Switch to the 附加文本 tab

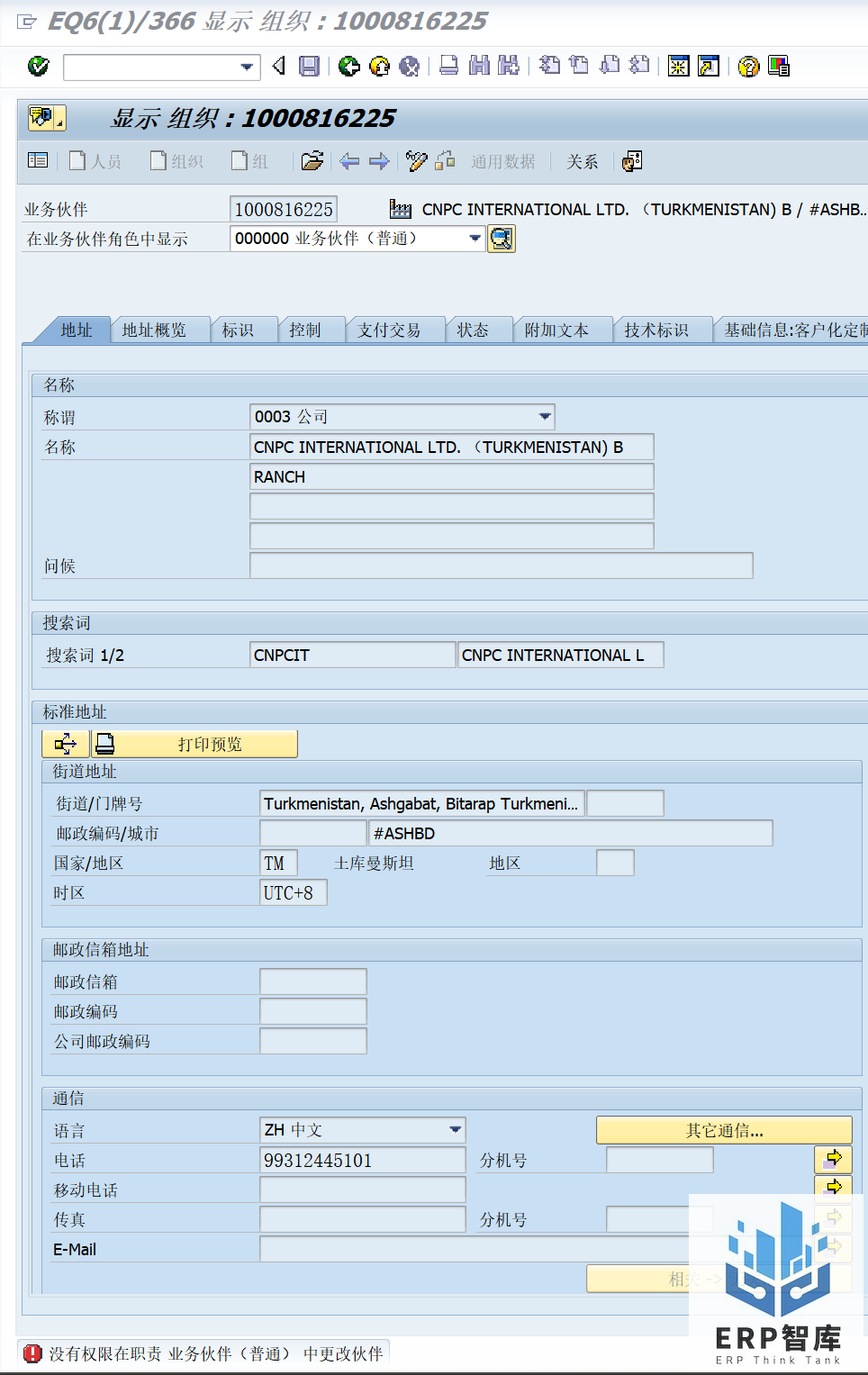[x=556, y=330]
